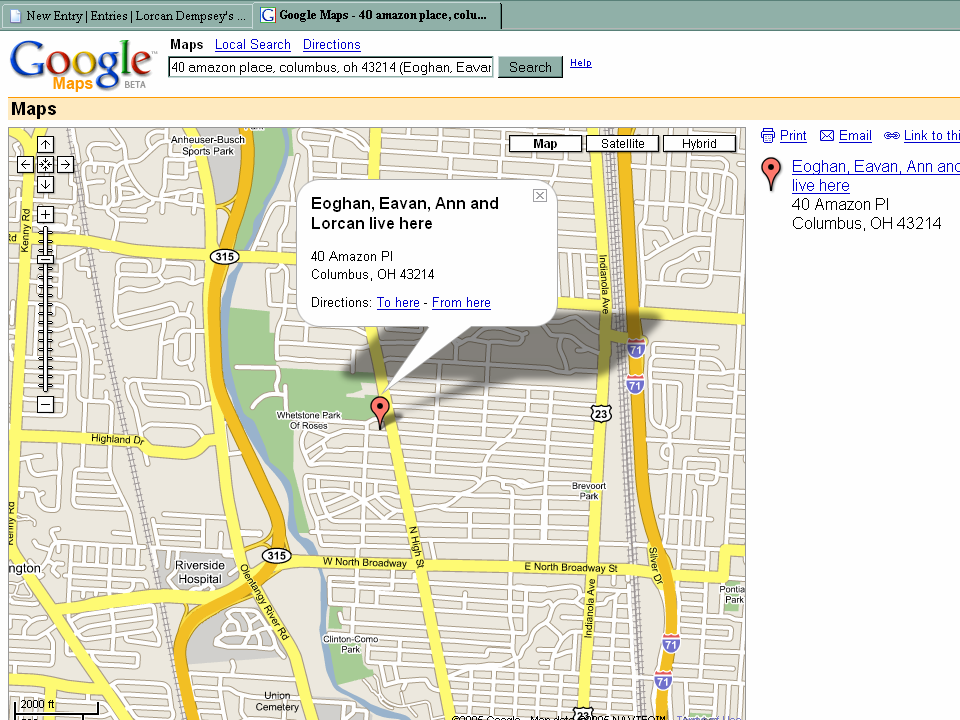Zoom out with the minus button
This screenshot has height=720, width=960.
pos(45,404)
